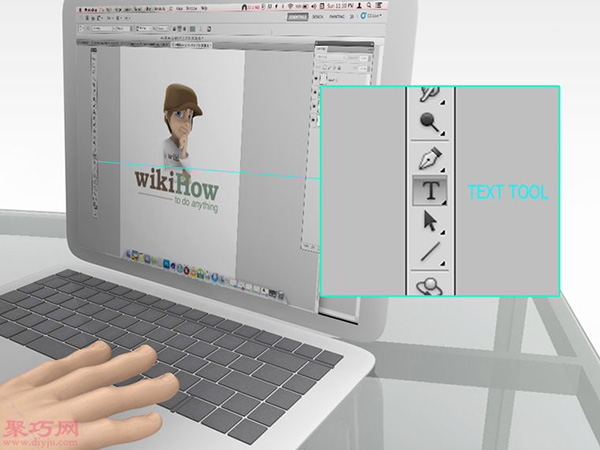The width and height of the screenshot is (600, 450).
Task: Expand more workspaces with the double-arrow
Action: [x=352, y=17]
